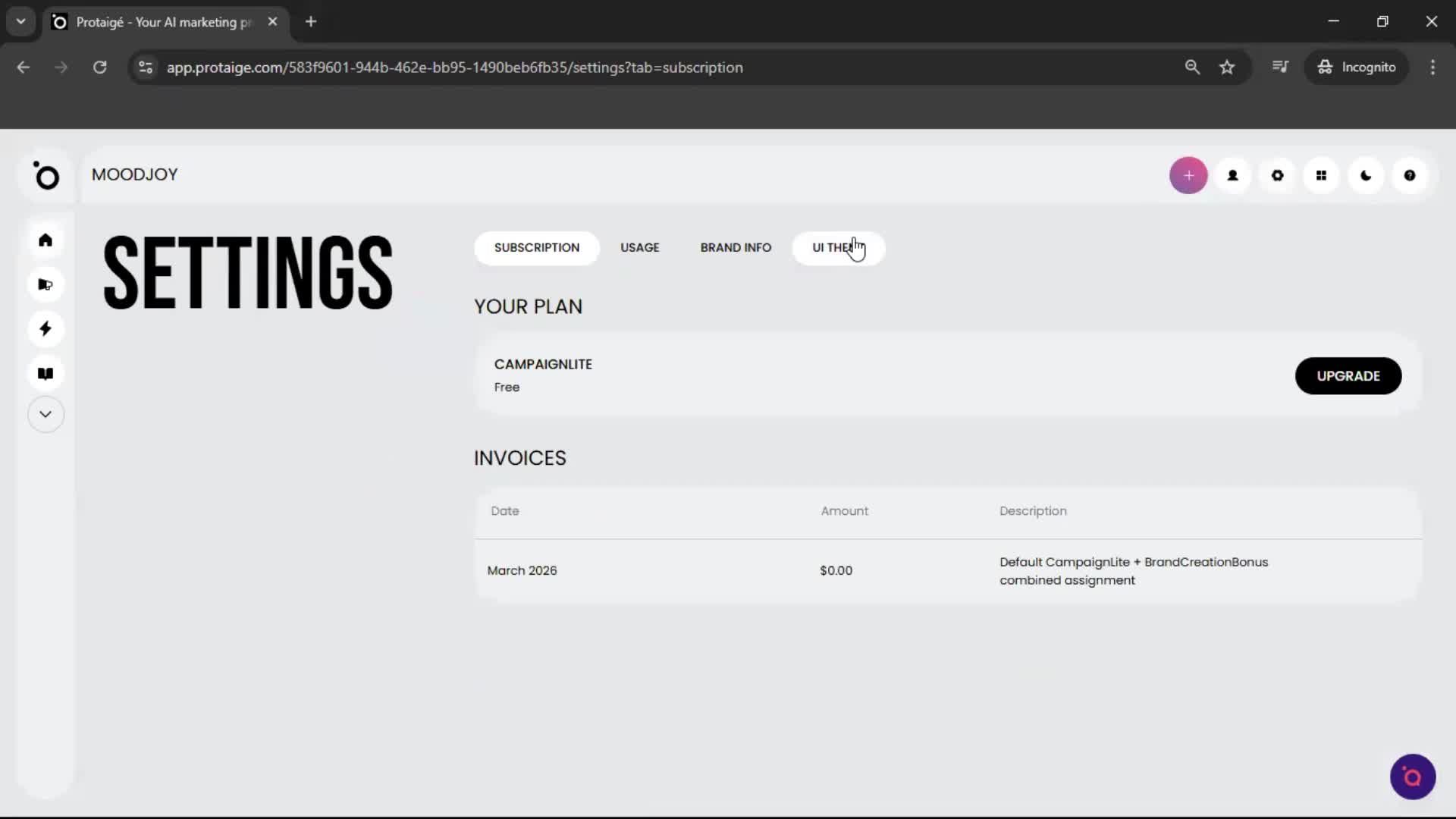Click the address bar URL field
Image resolution: width=1456 pixels, height=819 pixels.
[455, 67]
